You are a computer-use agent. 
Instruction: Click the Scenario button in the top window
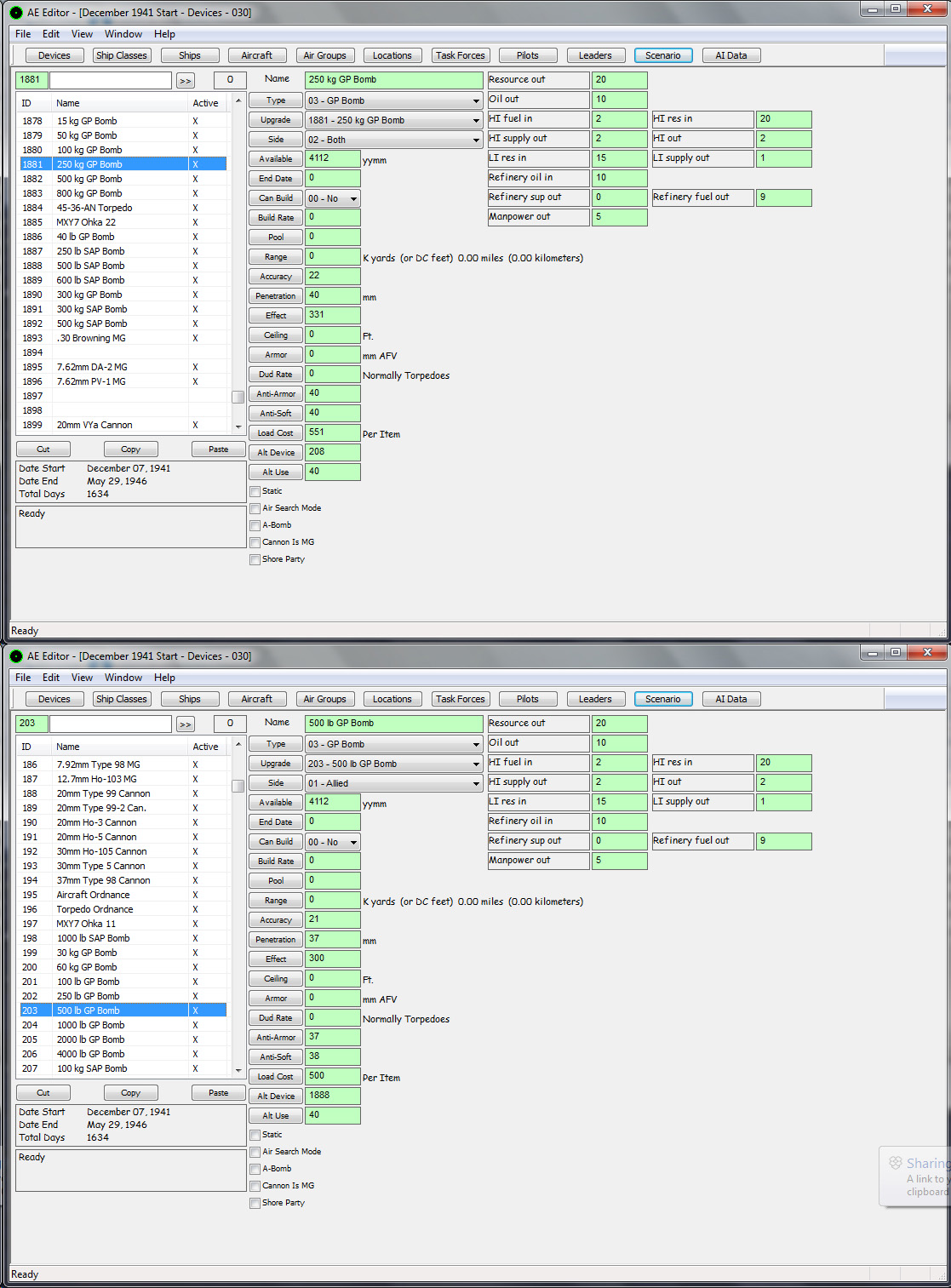point(663,55)
